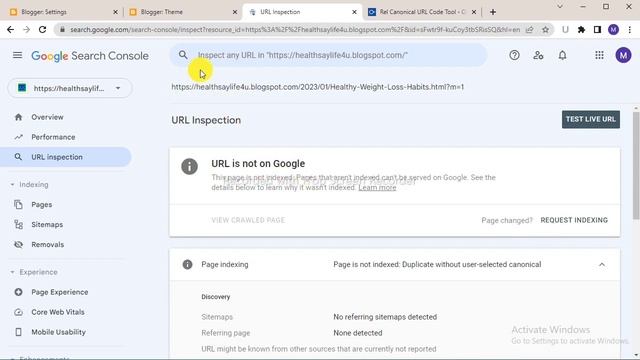Click the search magnifier icon in inspect bar
The height and width of the screenshot is (360, 640).
point(183,55)
